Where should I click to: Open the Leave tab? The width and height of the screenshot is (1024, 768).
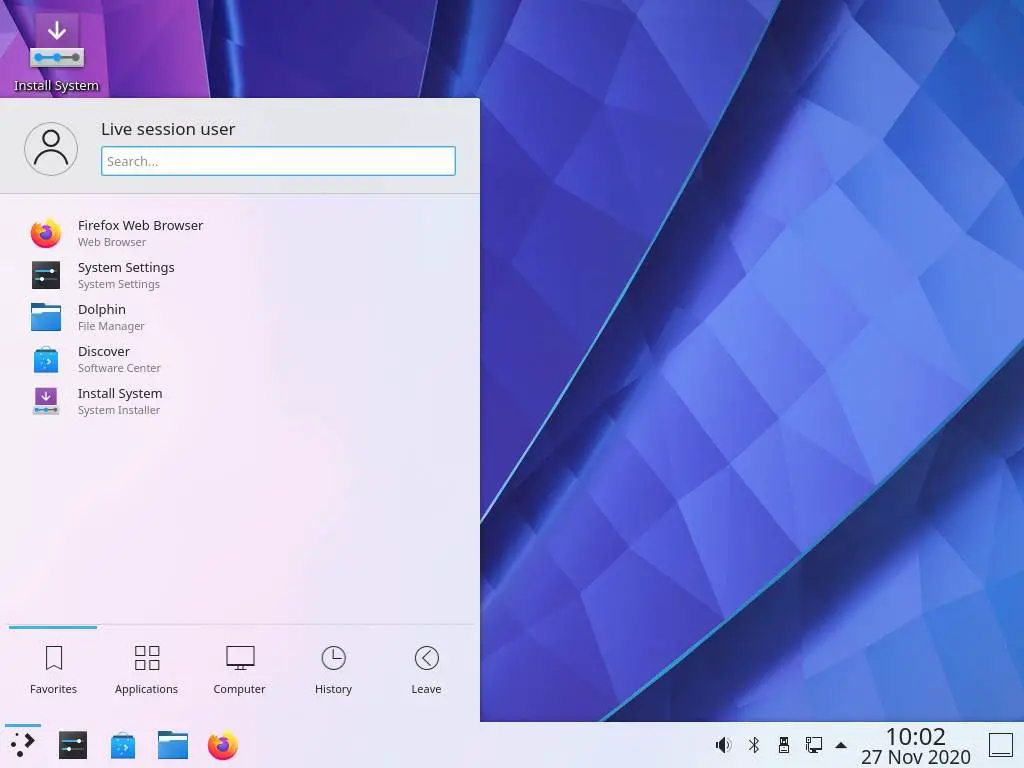click(x=426, y=670)
